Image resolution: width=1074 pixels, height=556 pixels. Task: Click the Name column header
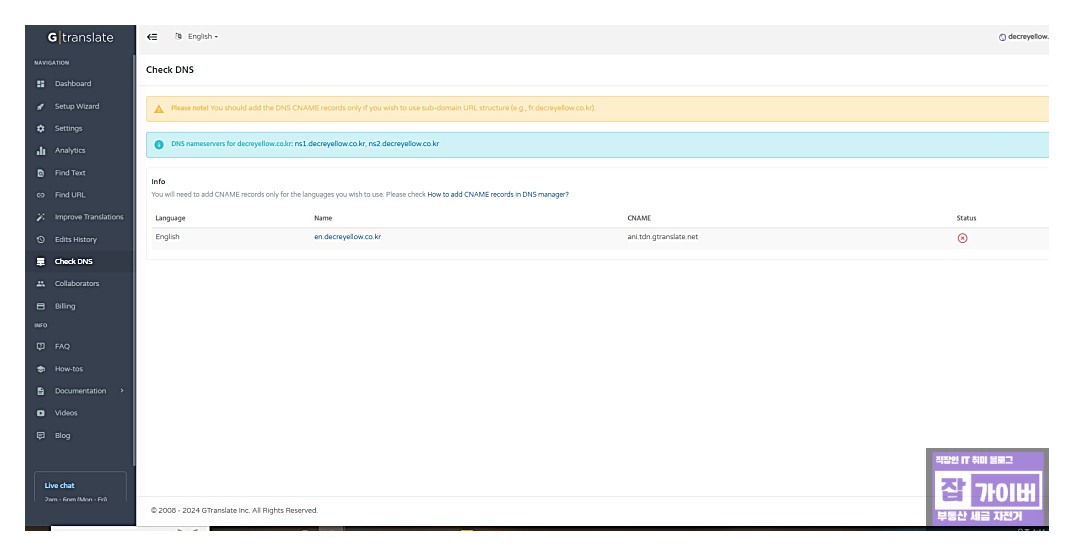(x=323, y=218)
